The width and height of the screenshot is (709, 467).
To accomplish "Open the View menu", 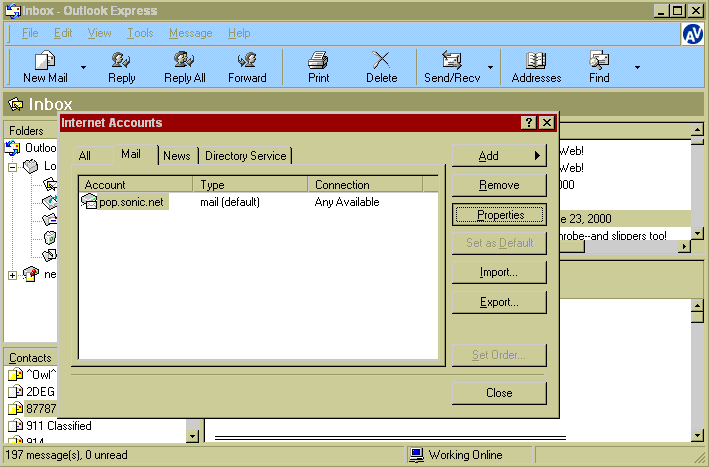I will [x=99, y=33].
